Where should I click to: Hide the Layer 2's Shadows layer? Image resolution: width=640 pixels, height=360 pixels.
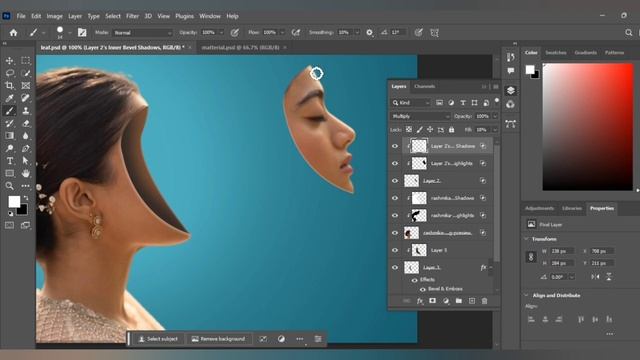(x=395, y=146)
